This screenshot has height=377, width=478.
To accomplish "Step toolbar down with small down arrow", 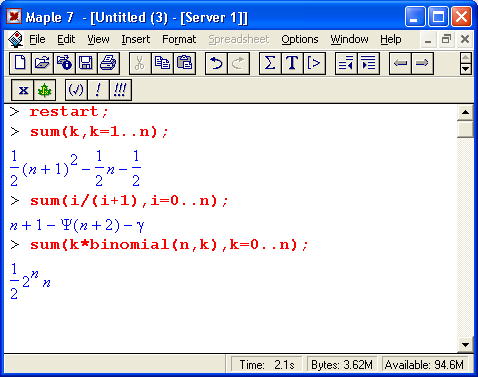I will click(466, 69).
